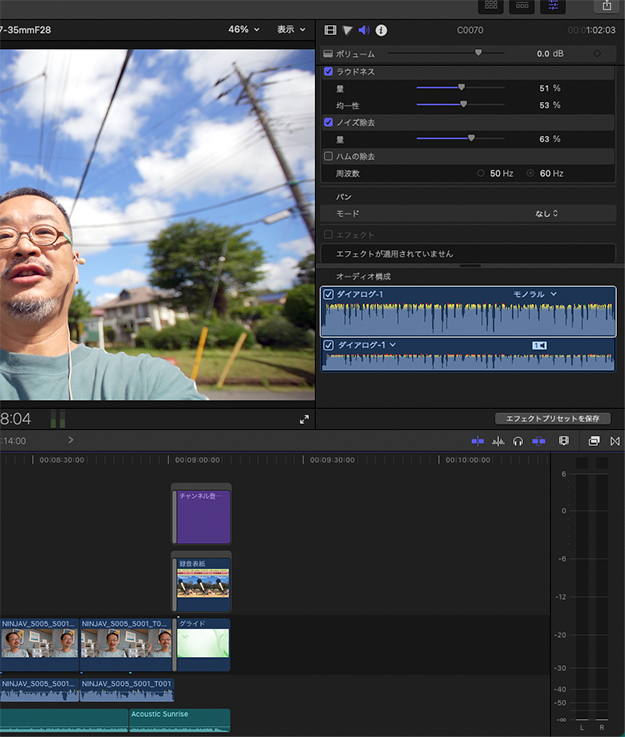Open clip appearance filmstrip icon
This screenshot has width=625, height=737.
[563, 441]
